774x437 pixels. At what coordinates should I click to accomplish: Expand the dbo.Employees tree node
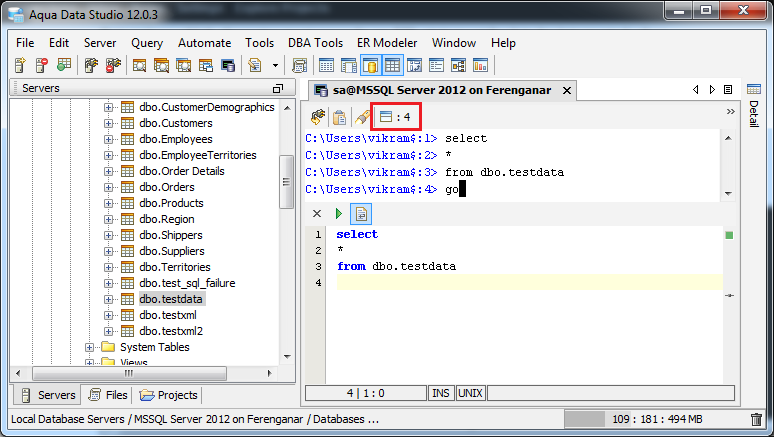(109, 139)
